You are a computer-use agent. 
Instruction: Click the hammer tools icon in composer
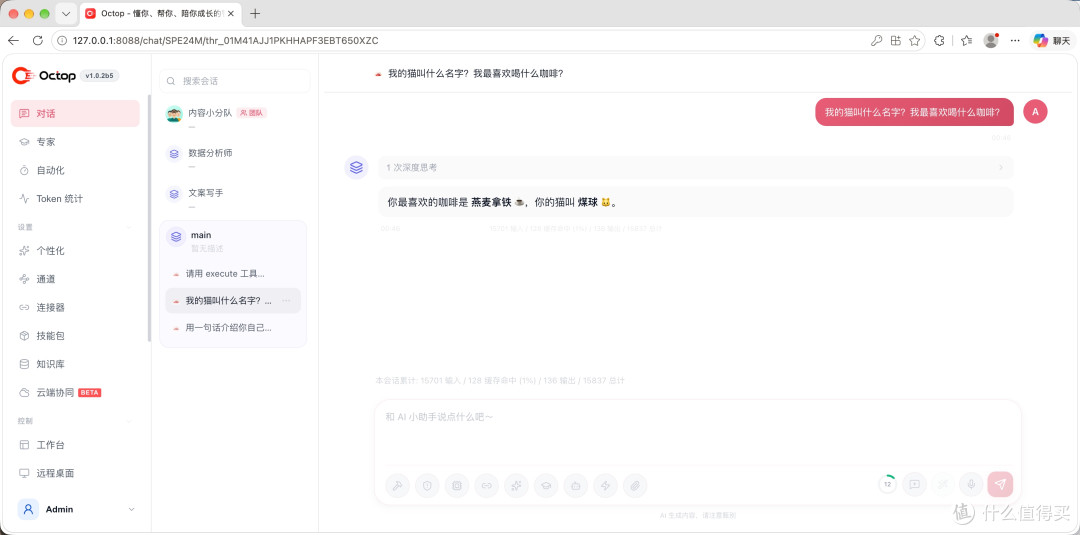pos(397,485)
